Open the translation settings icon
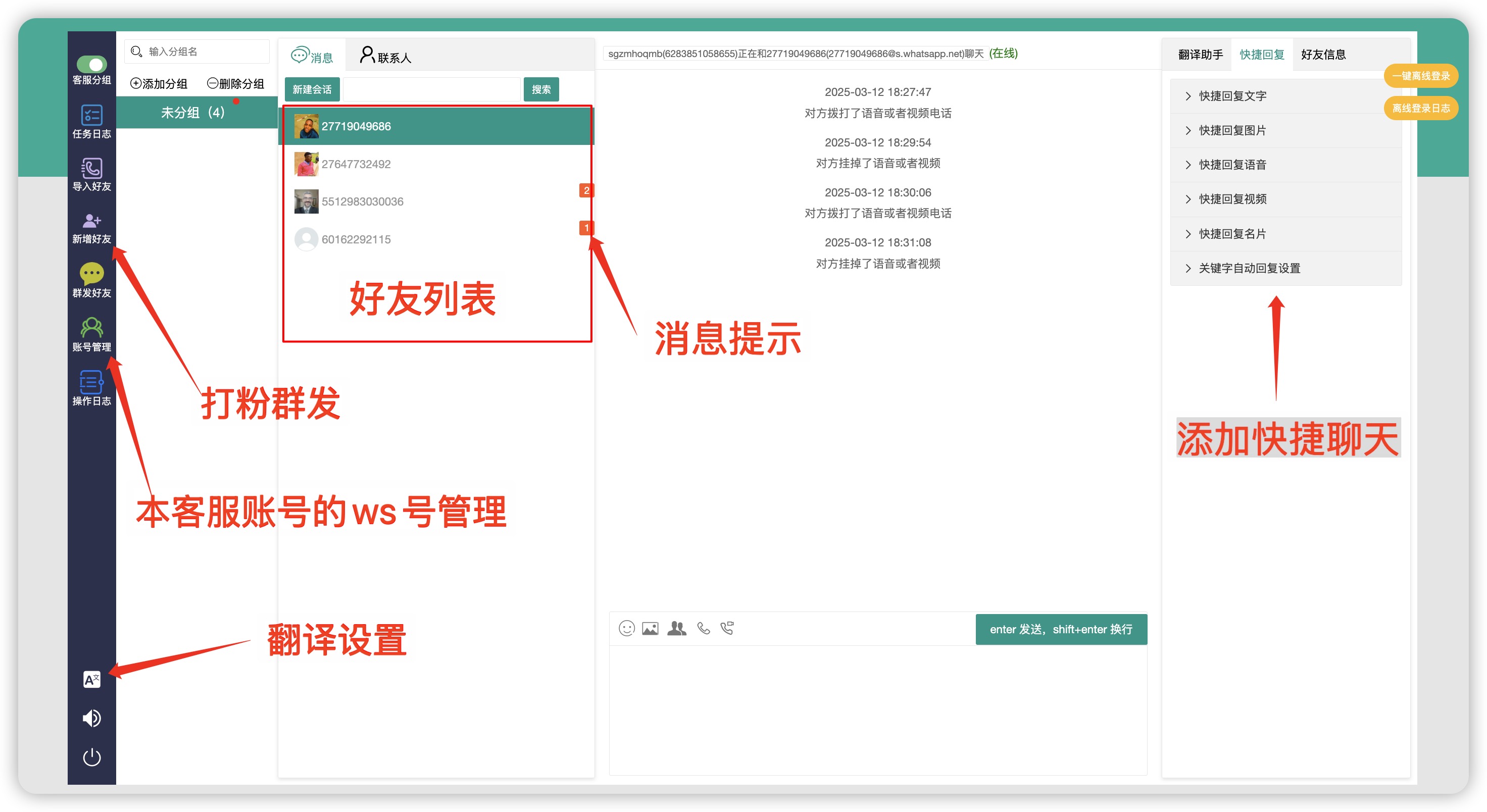Screen dimensions: 1487x812 92,679
